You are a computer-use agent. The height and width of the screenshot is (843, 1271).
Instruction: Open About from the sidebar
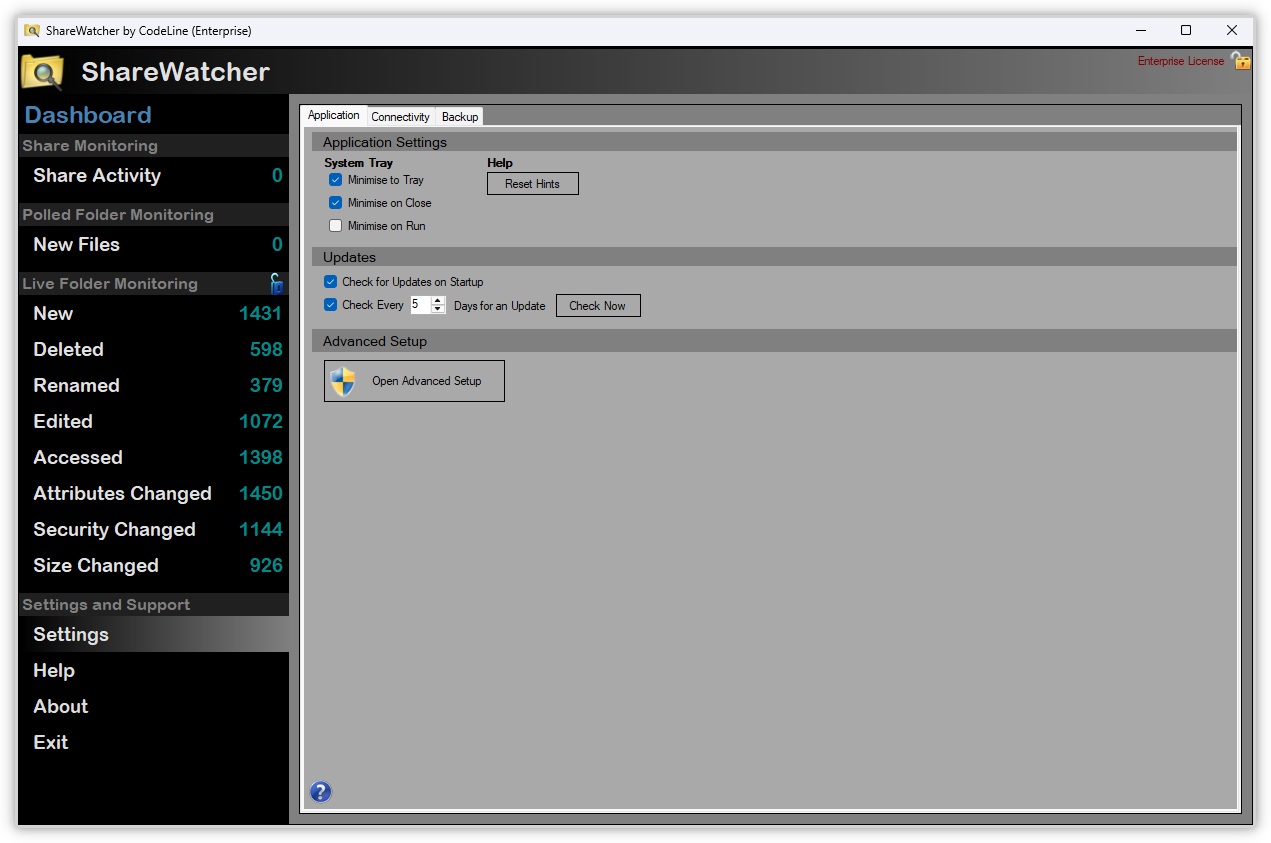60,706
